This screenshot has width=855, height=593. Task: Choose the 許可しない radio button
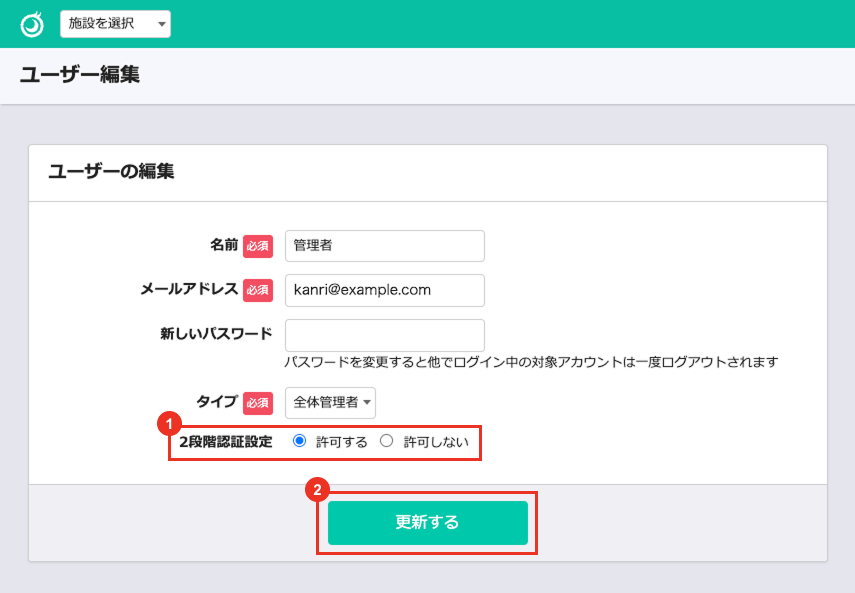point(386,441)
